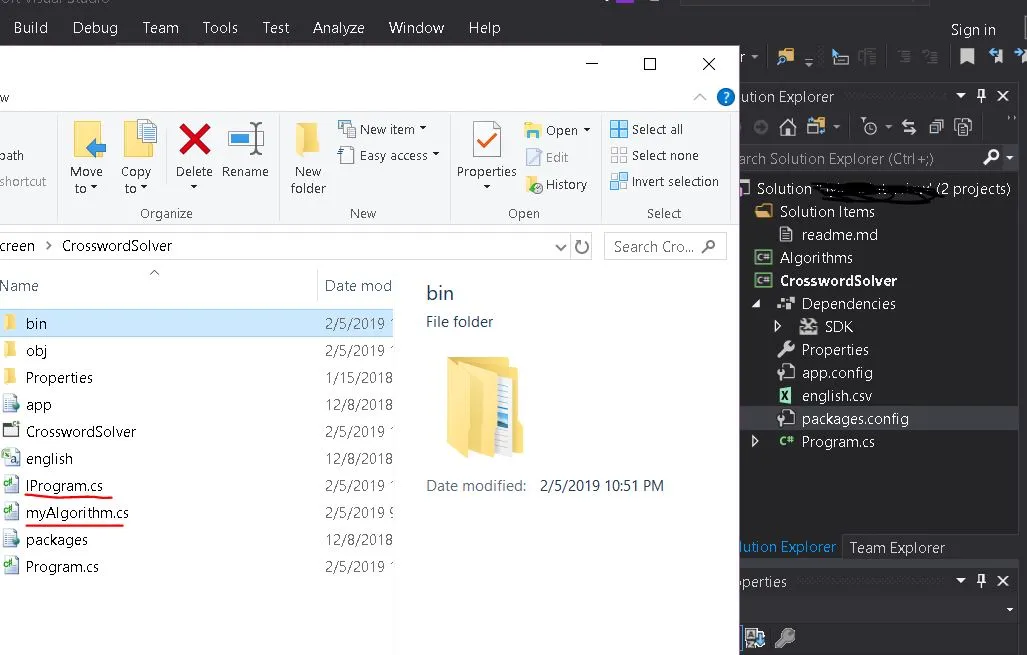Image resolution: width=1027 pixels, height=655 pixels.
Task: Refresh the CrosswordSolver folder view
Action: point(582,247)
